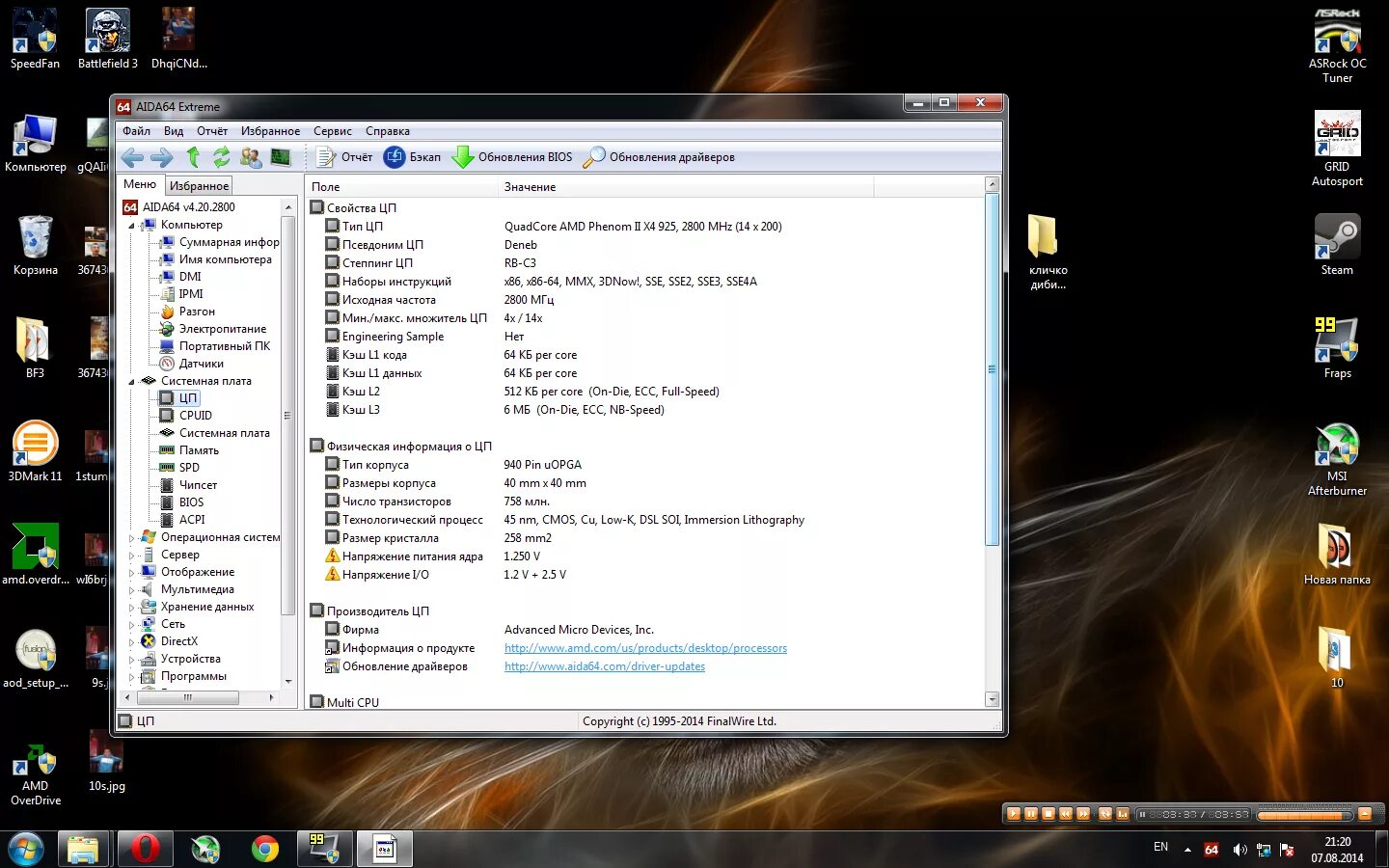The width and height of the screenshot is (1389, 868).
Task: Open Opera from the taskbar
Action: click(x=145, y=849)
